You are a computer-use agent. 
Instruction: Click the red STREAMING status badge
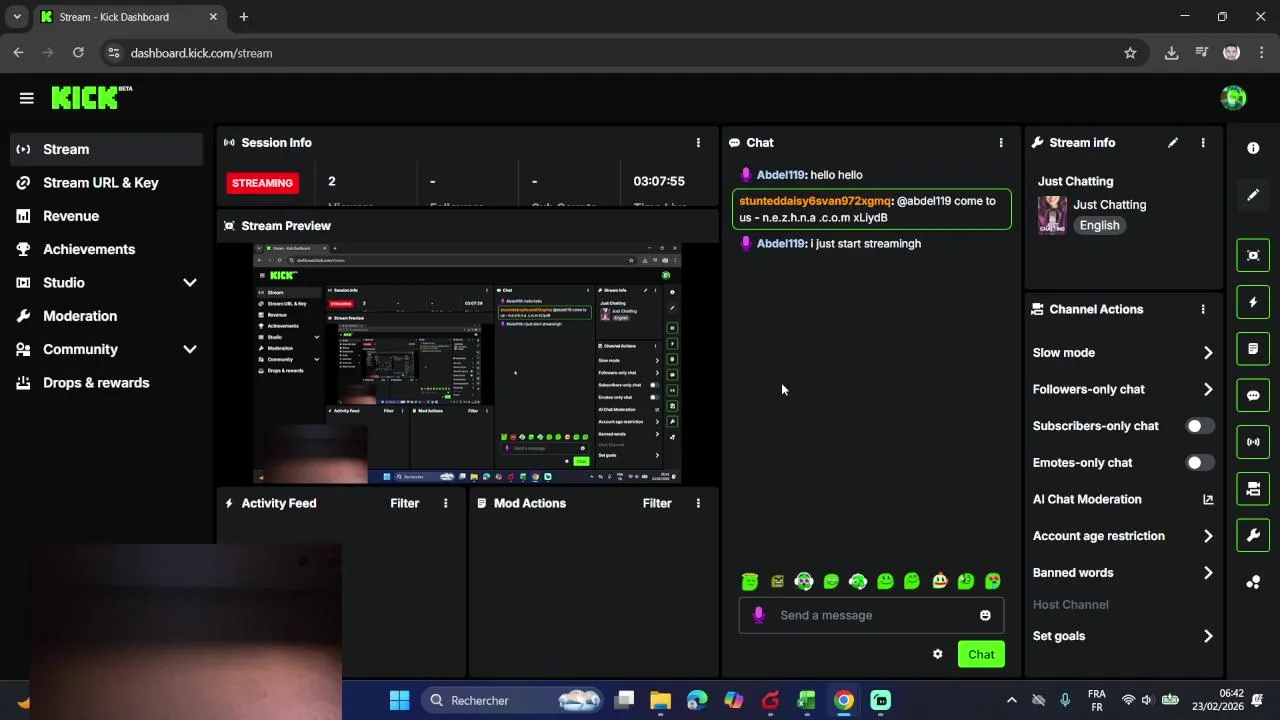tap(263, 183)
